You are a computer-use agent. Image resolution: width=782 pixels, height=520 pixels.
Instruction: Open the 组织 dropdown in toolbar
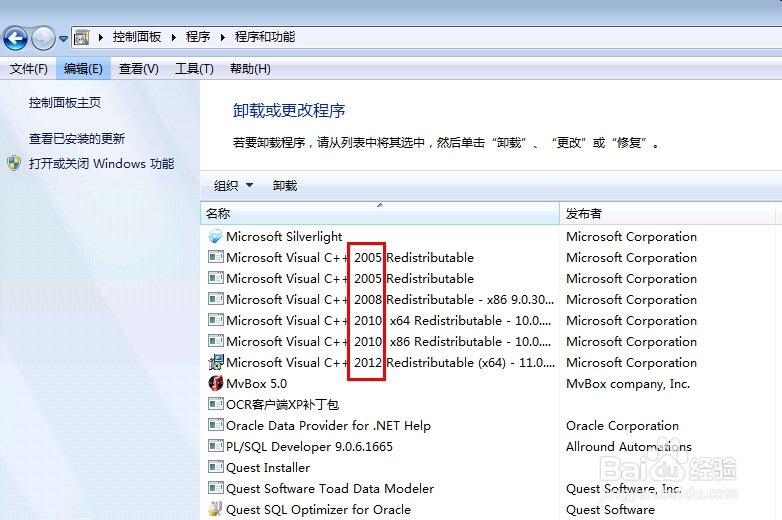(x=233, y=186)
